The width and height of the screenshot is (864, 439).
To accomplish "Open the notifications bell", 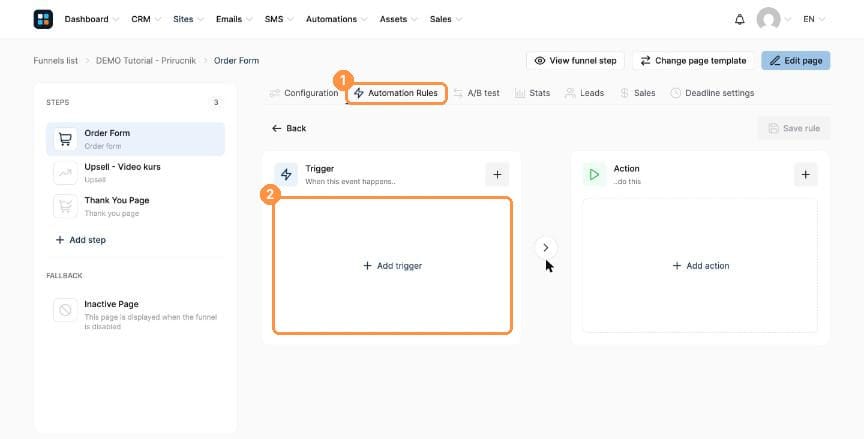I will [739, 19].
